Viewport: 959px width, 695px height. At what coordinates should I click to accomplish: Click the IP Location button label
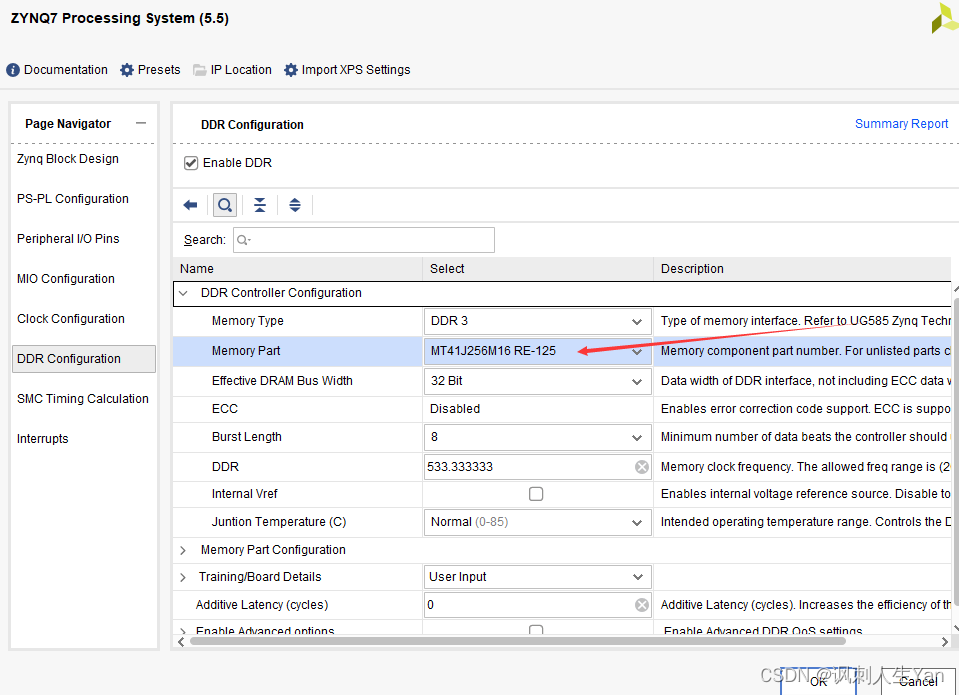241,70
